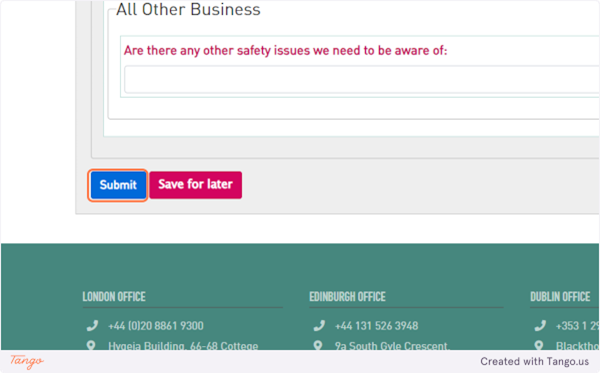This screenshot has height=373, width=600.
Task: Click the Edinburgh office phone icon
Action: 319,326
